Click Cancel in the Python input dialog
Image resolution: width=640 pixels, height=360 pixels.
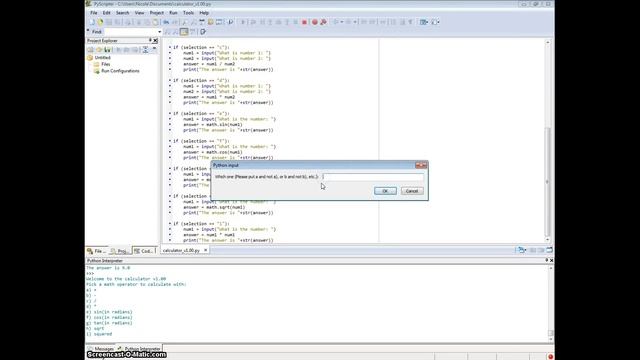click(412, 191)
